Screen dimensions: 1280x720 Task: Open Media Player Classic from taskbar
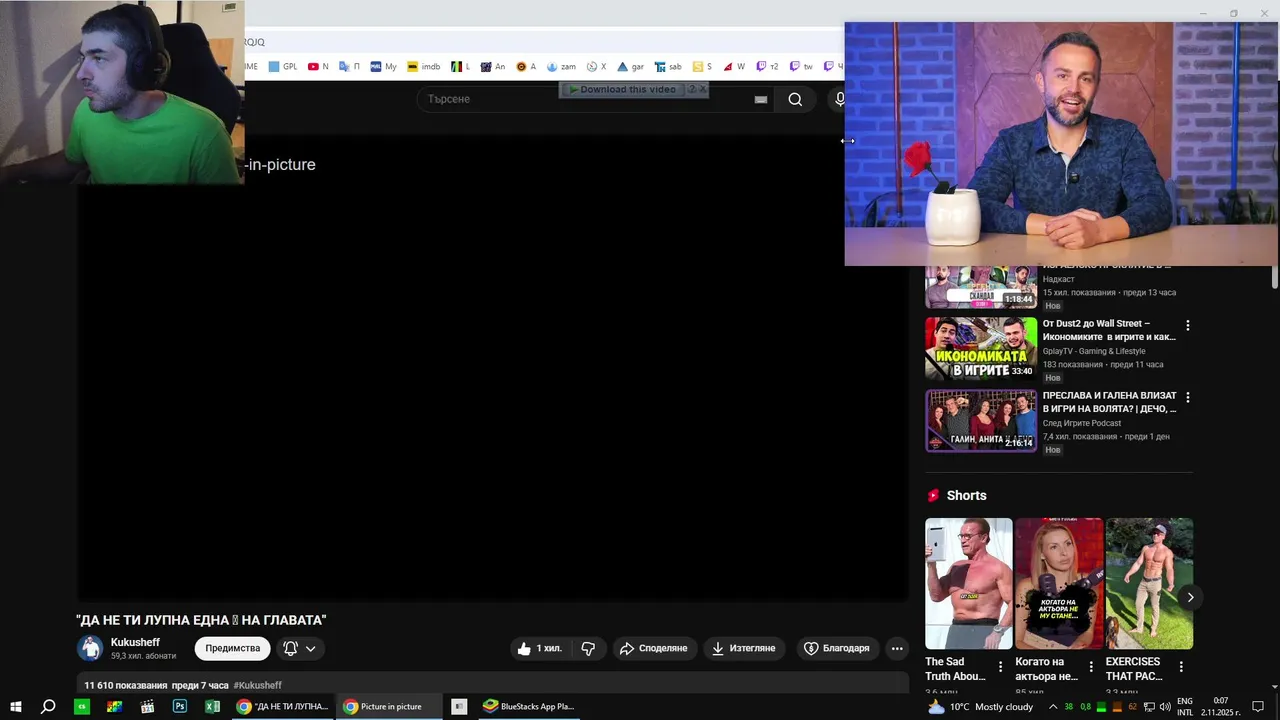pos(148,706)
